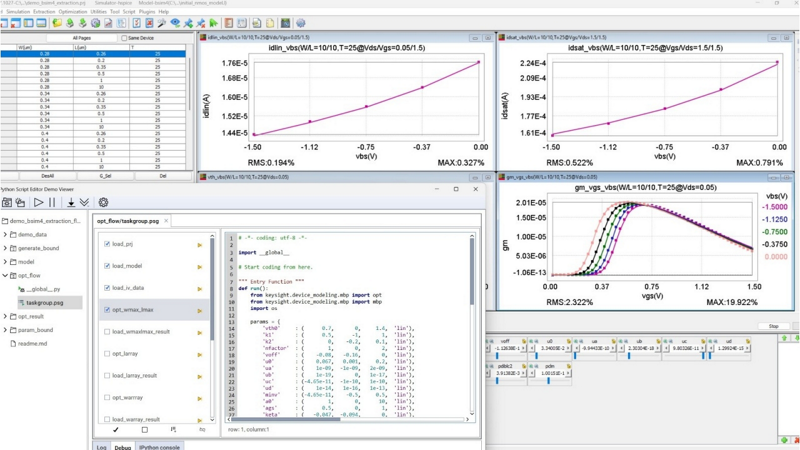The height and width of the screenshot is (450, 800).
Task: Open the Simulation menu
Action: 18,11
